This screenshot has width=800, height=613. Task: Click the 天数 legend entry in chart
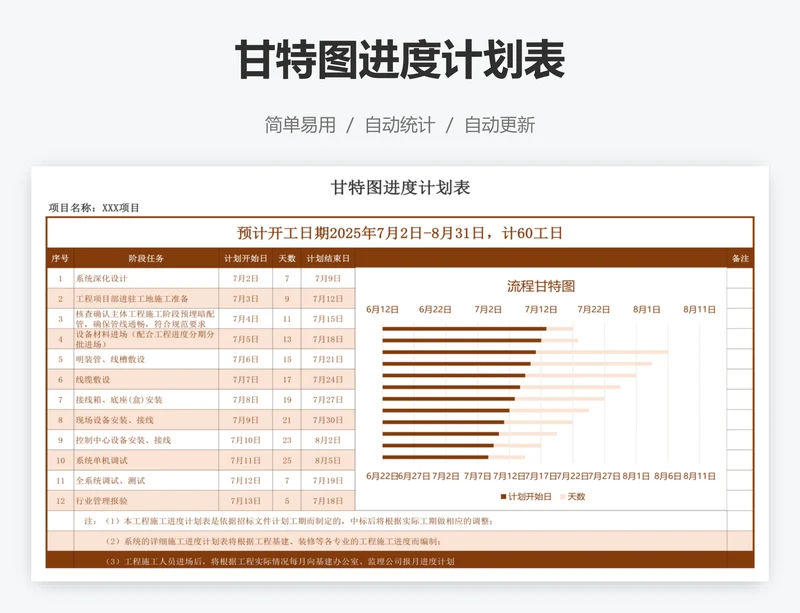[x=573, y=497]
